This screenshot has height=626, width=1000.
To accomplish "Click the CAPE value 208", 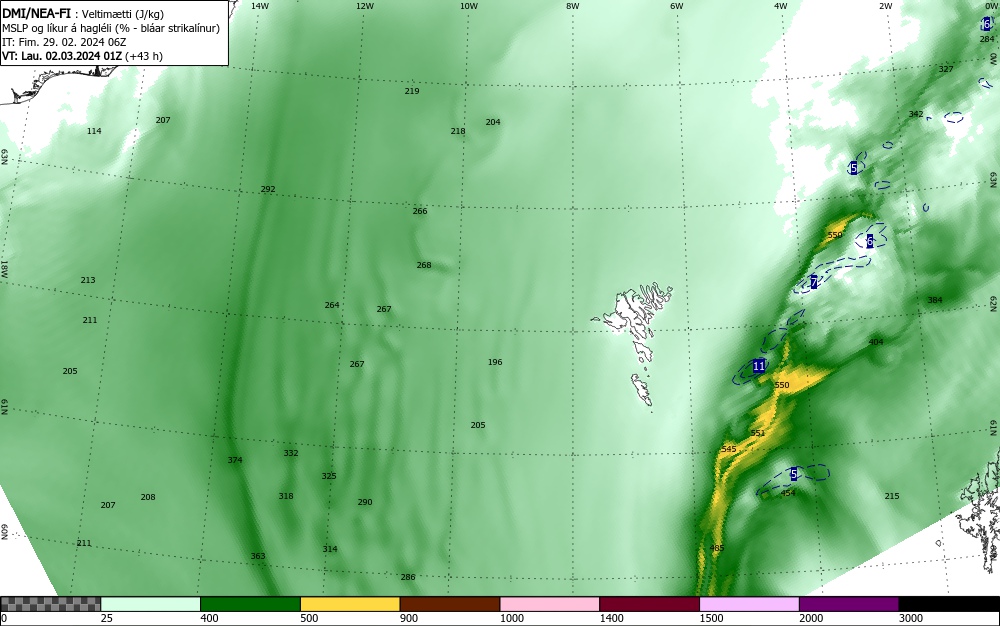I will [x=148, y=497].
